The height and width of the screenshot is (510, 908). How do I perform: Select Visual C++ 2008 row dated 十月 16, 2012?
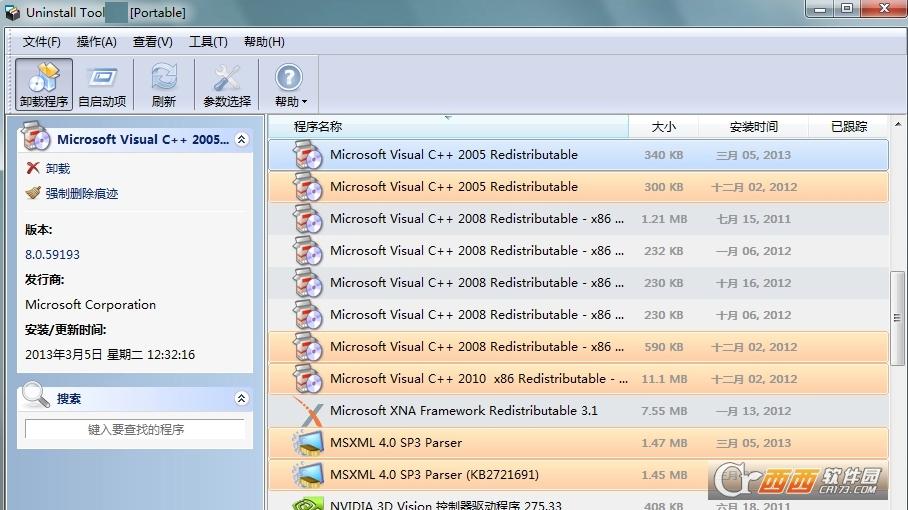(578, 283)
